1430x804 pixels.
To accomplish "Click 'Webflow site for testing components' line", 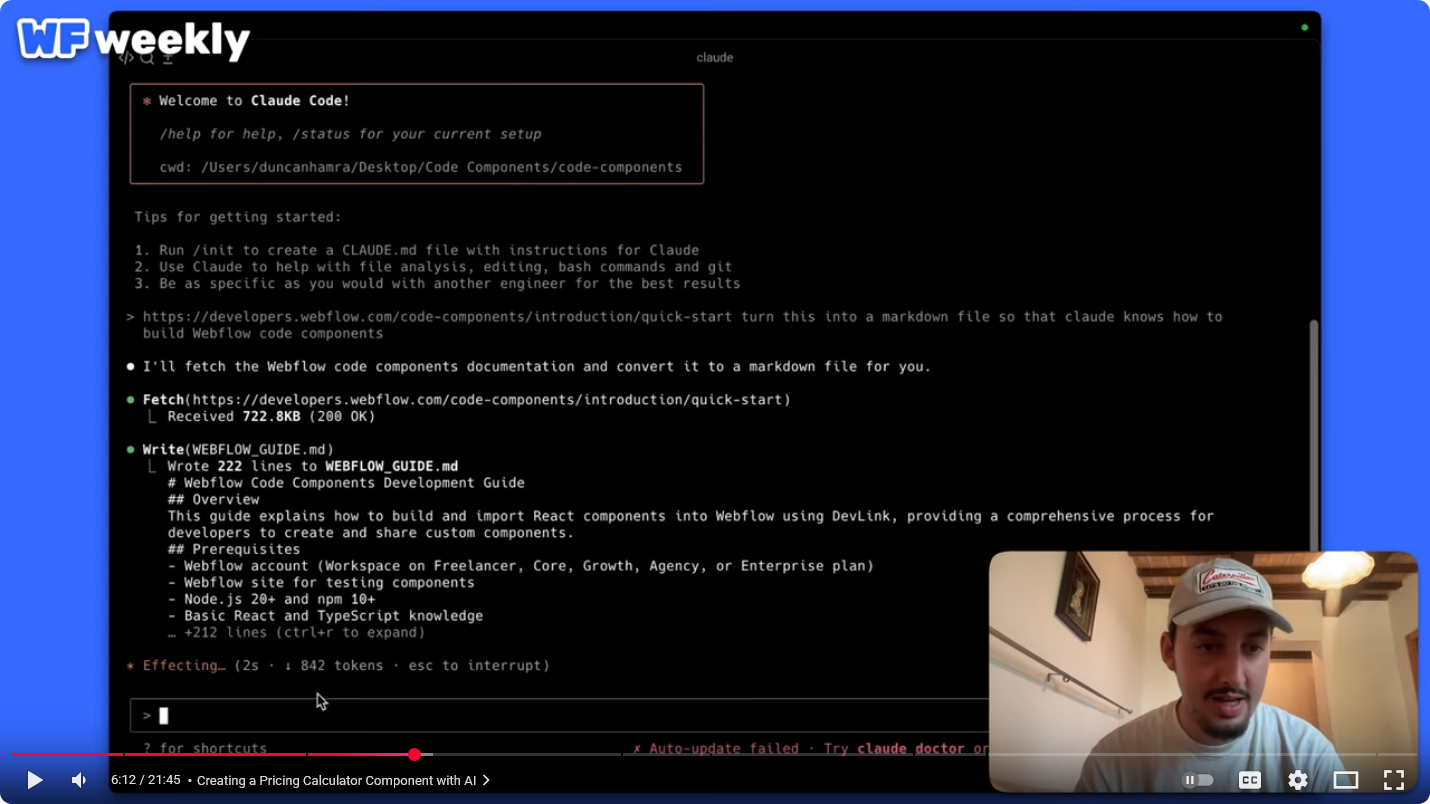I will pos(321,583).
